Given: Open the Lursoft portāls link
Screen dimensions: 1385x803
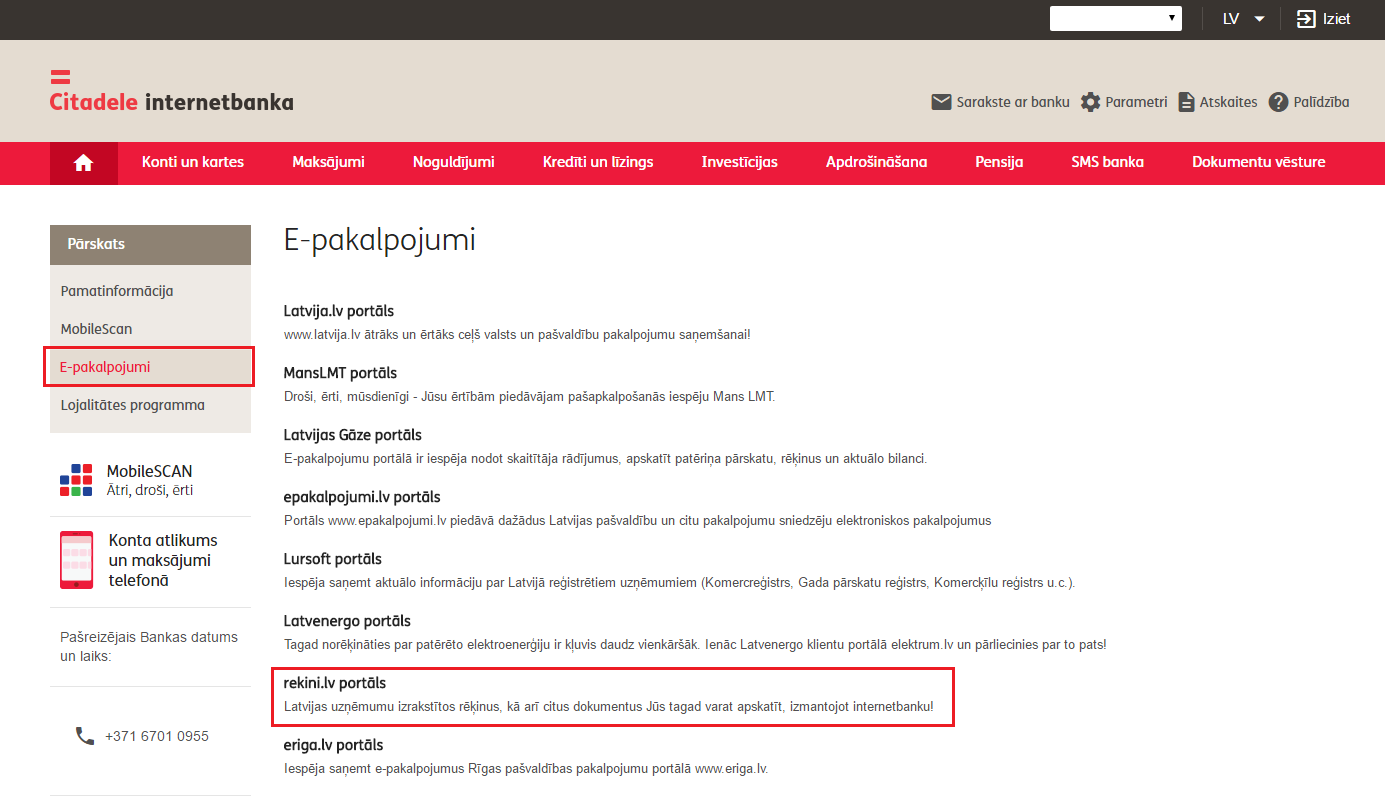Looking at the screenshot, I should tap(333, 559).
